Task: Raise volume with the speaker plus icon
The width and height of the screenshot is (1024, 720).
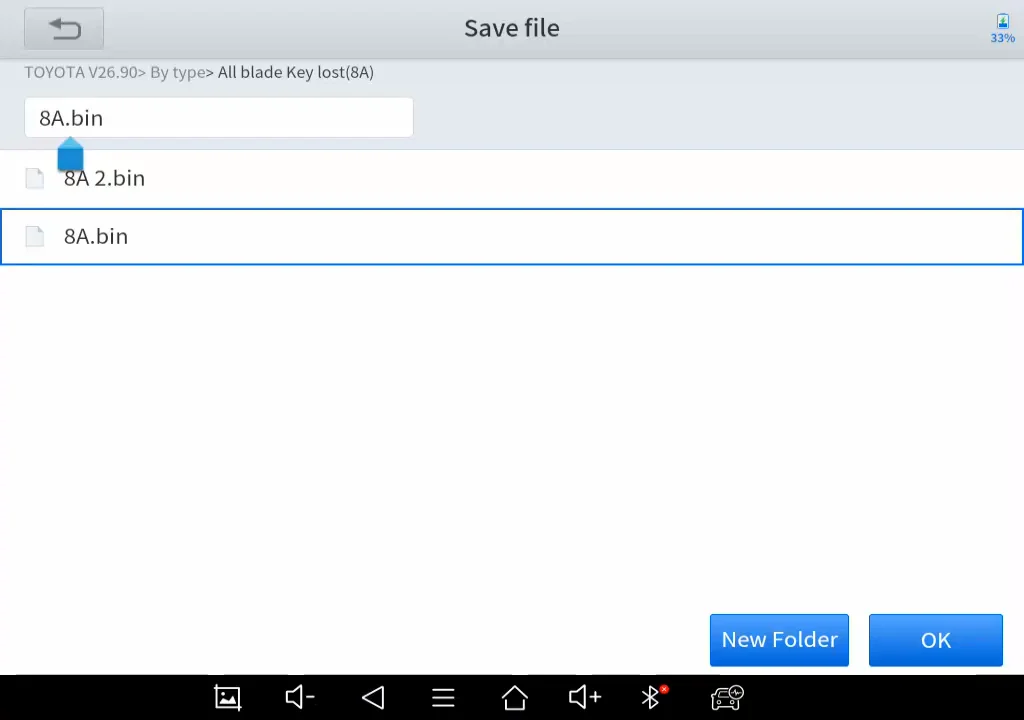Action: 584,698
